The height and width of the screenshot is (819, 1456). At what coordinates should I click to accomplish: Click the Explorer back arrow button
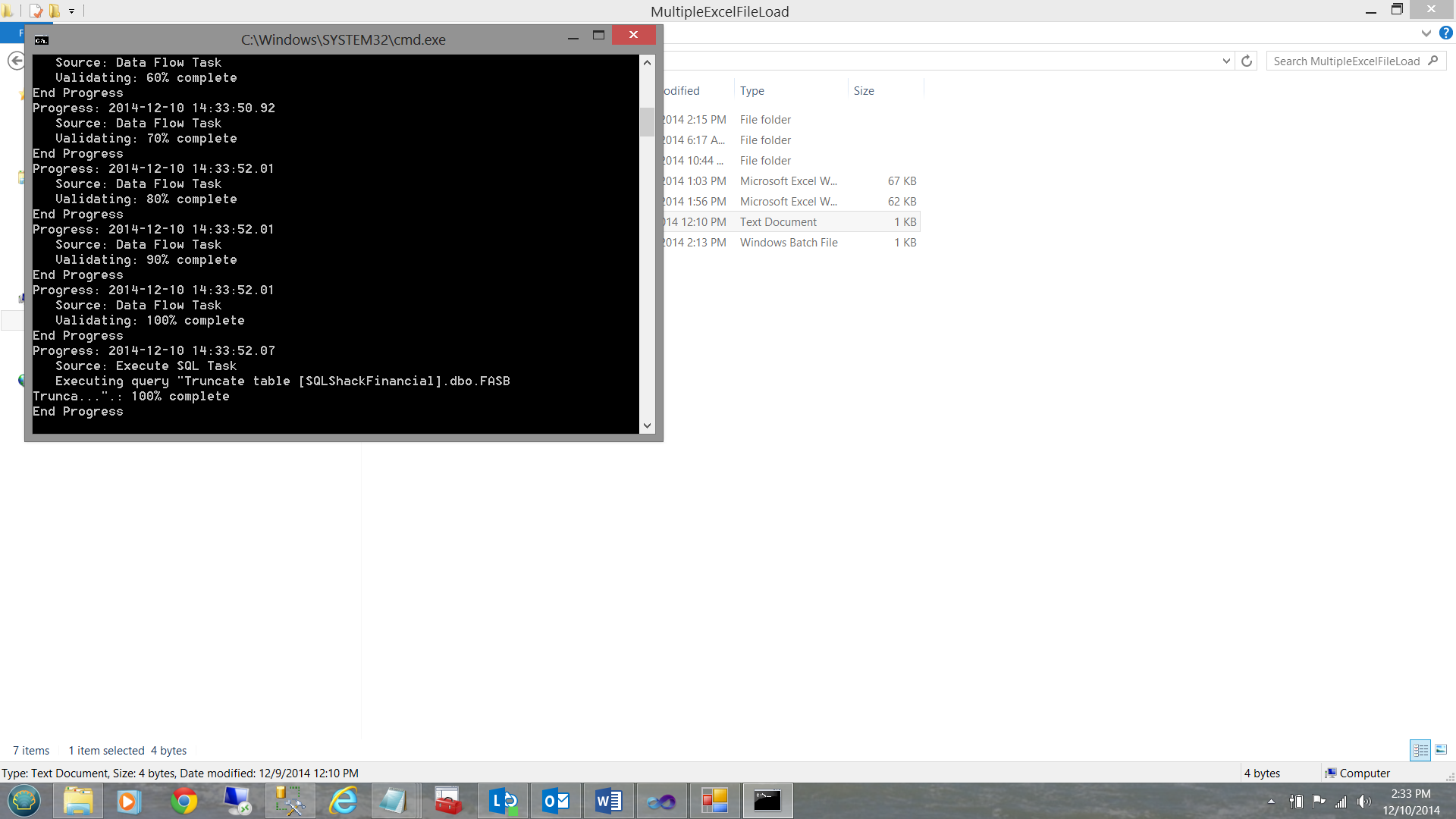click(15, 61)
